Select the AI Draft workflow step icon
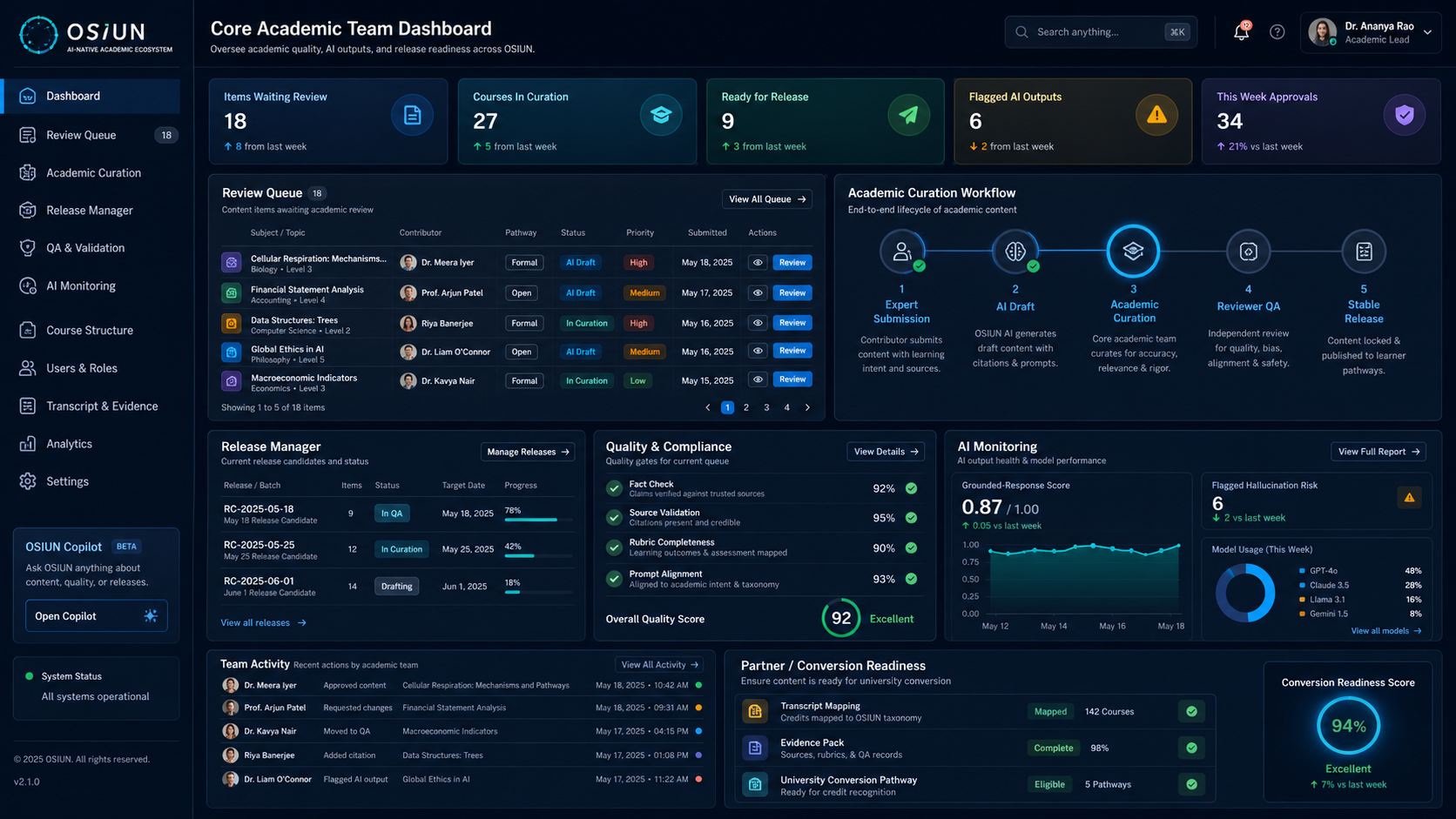Image resolution: width=1456 pixels, height=819 pixels. [1014, 252]
